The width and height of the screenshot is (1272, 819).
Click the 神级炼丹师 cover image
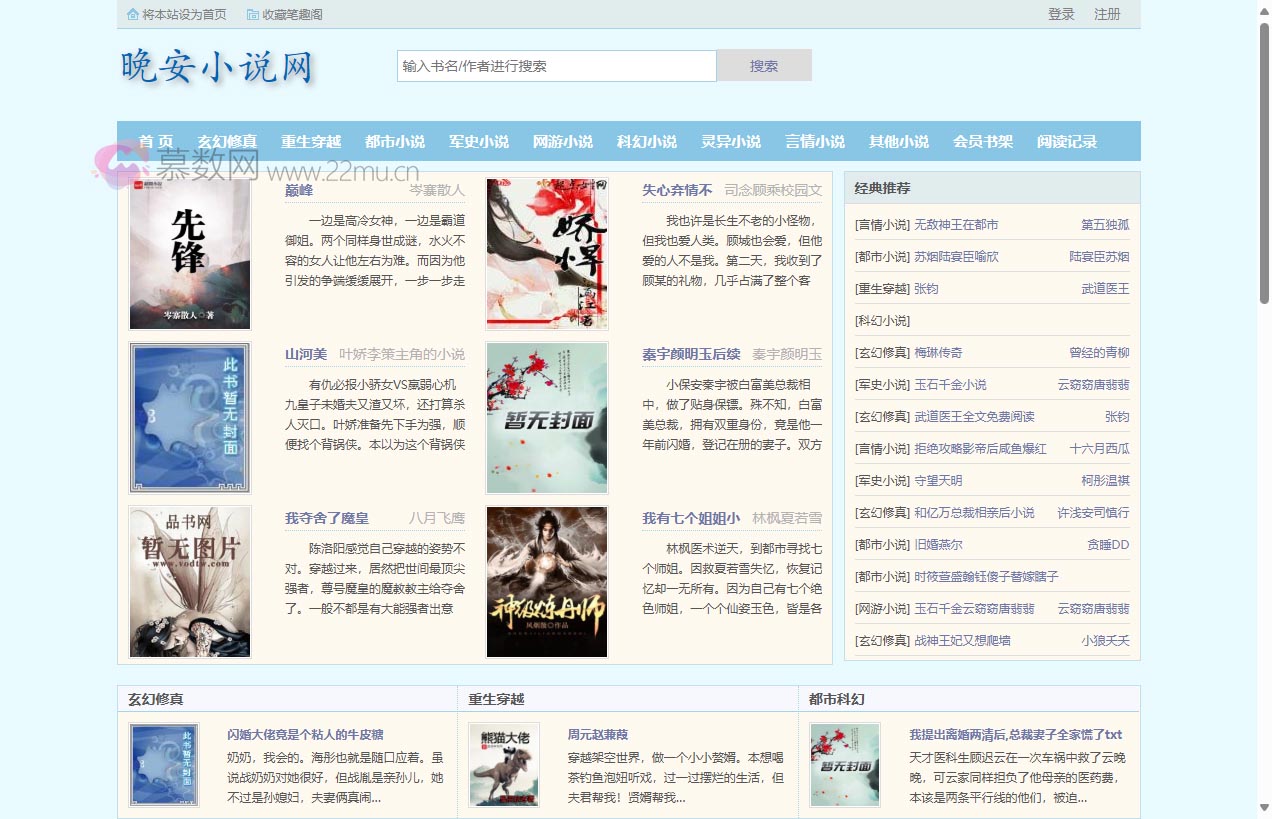[x=547, y=581]
